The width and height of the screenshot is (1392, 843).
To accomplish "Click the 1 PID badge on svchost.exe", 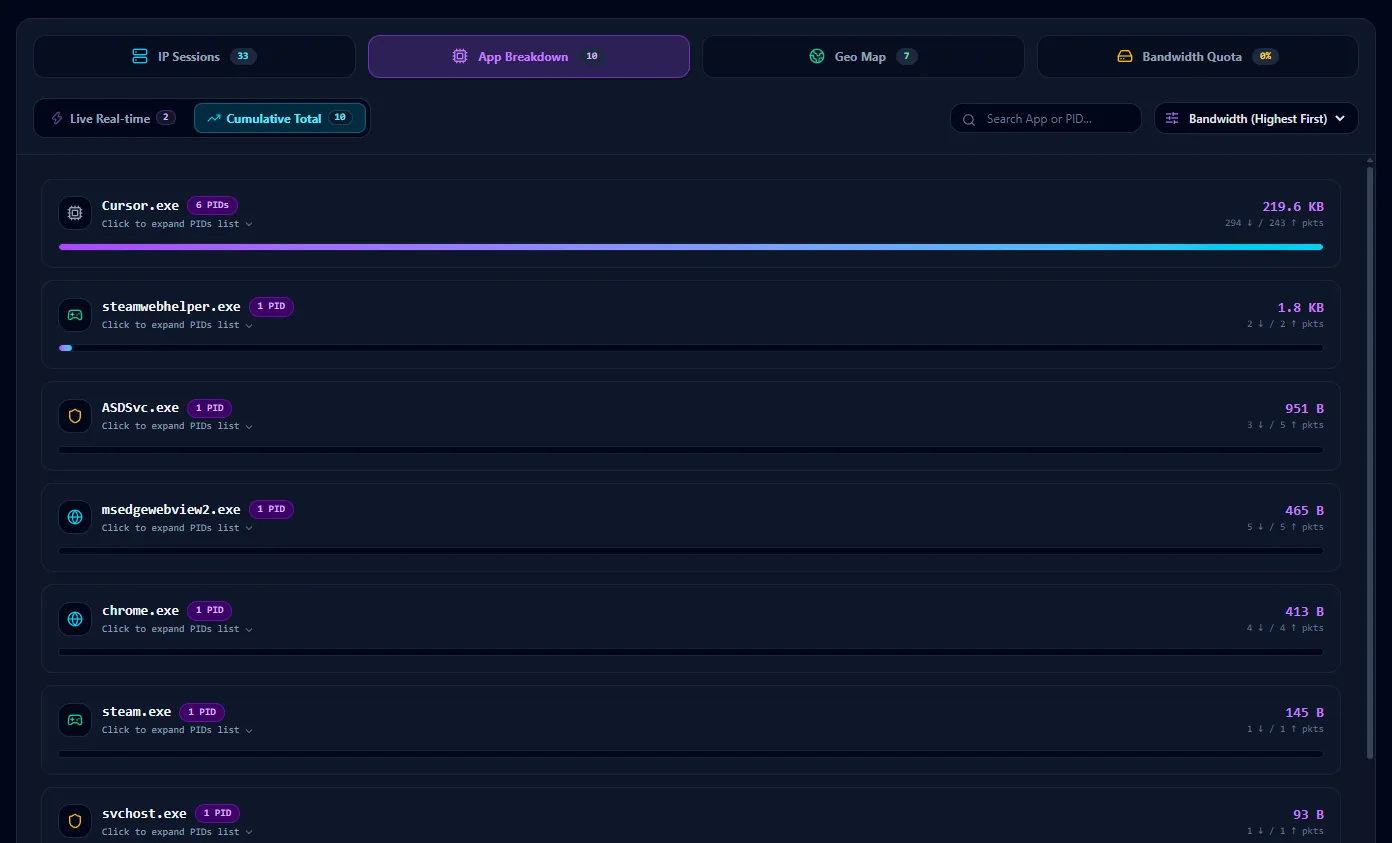I will (x=217, y=813).
